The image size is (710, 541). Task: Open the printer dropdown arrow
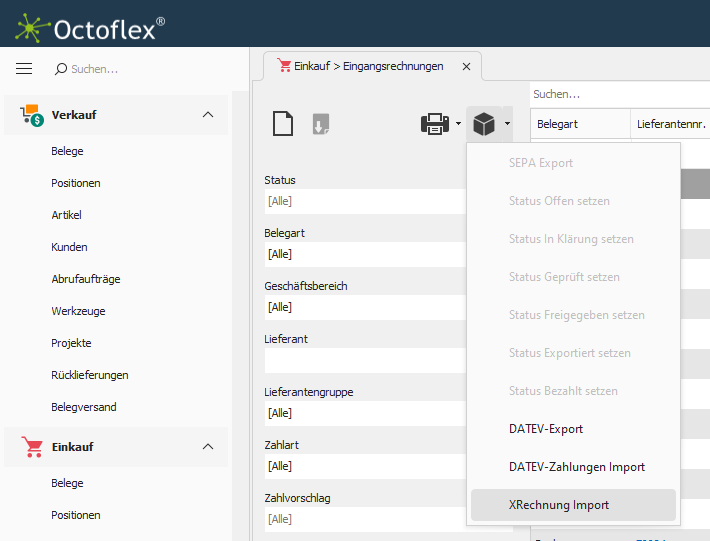tap(458, 124)
